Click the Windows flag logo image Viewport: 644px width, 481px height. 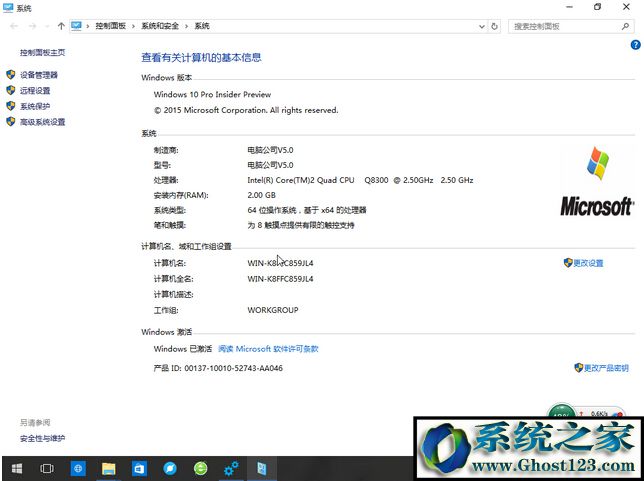tap(598, 163)
